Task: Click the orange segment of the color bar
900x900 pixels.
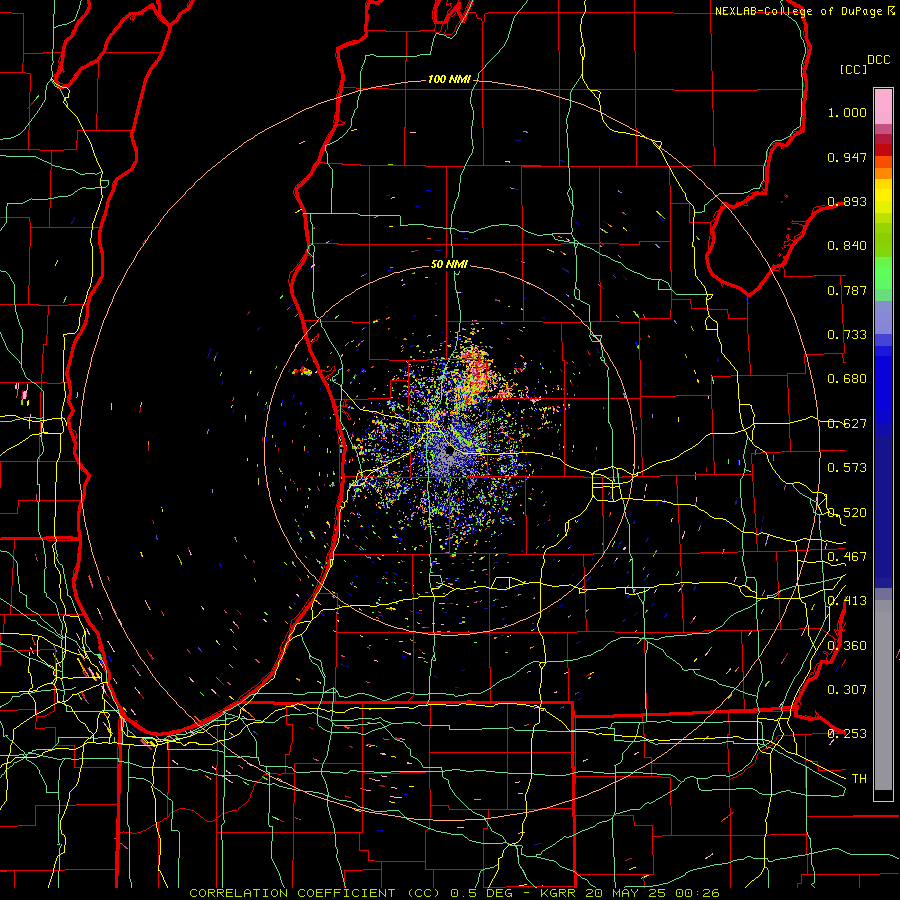Action: tap(883, 173)
